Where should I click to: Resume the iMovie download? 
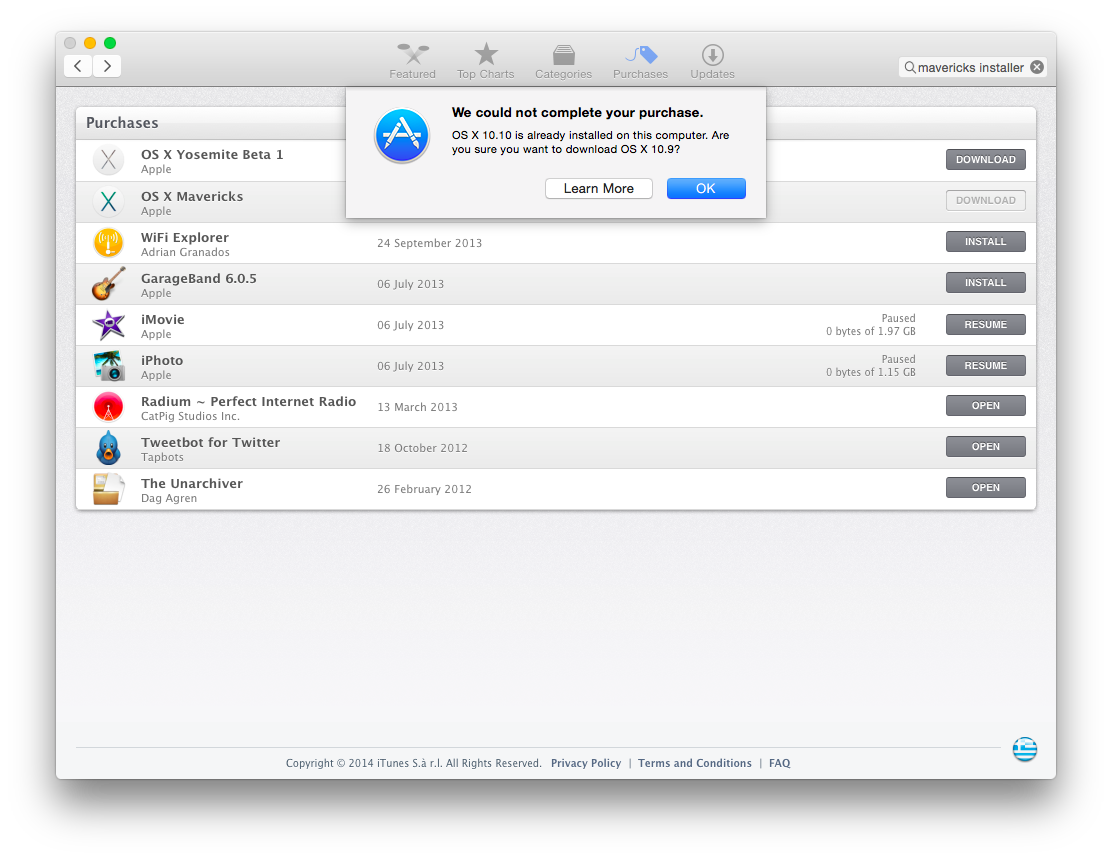[x=985, y=325]
